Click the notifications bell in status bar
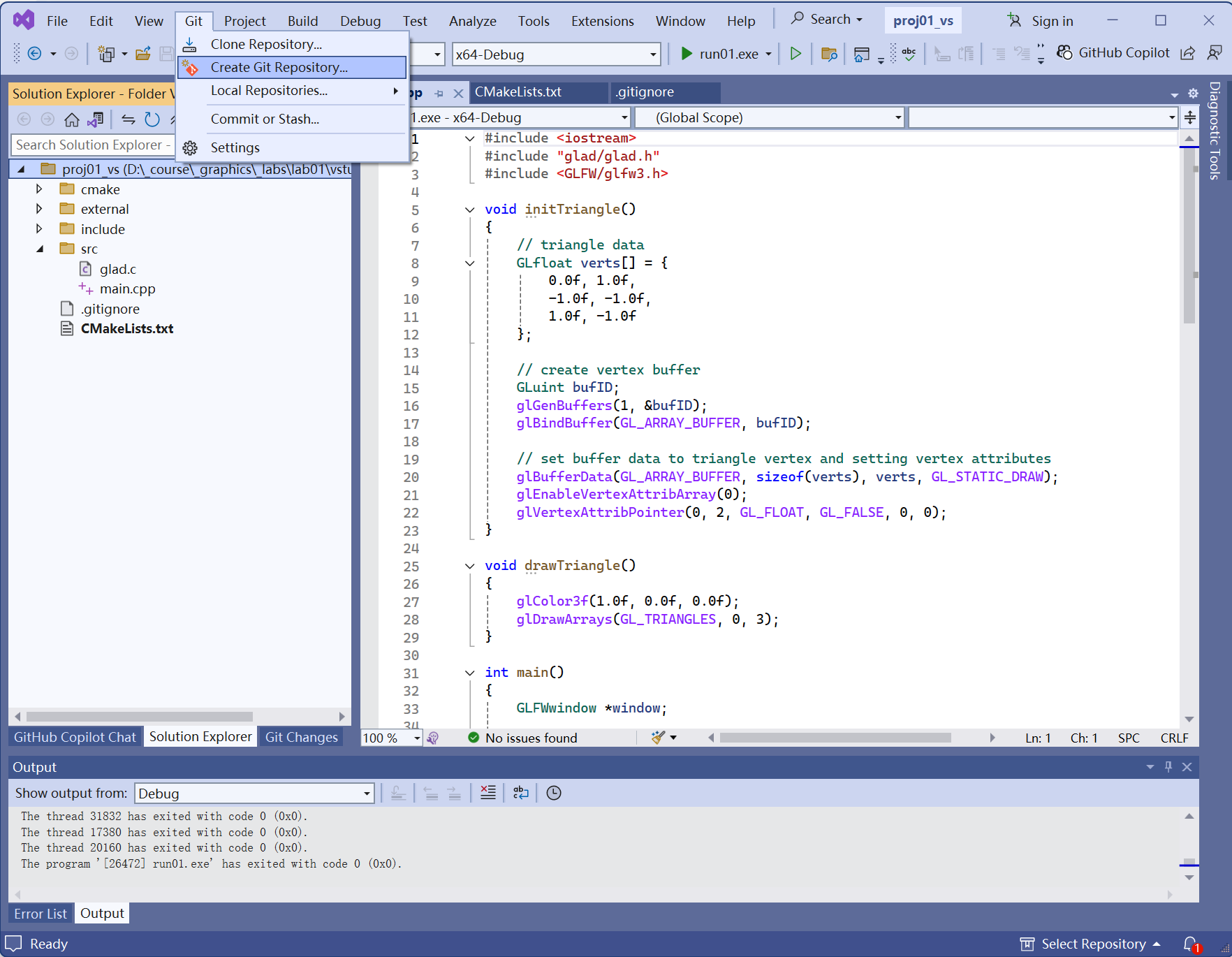 click(1191, 944)
